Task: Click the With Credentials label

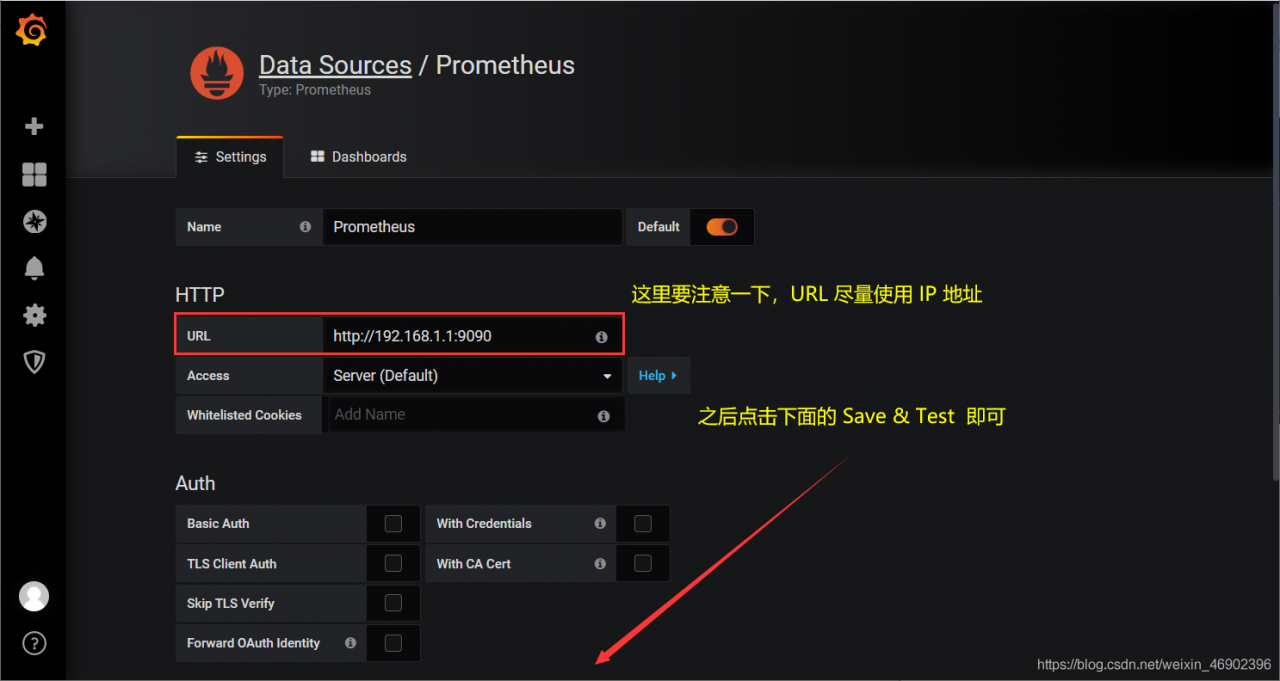Action: click(484, 523)
